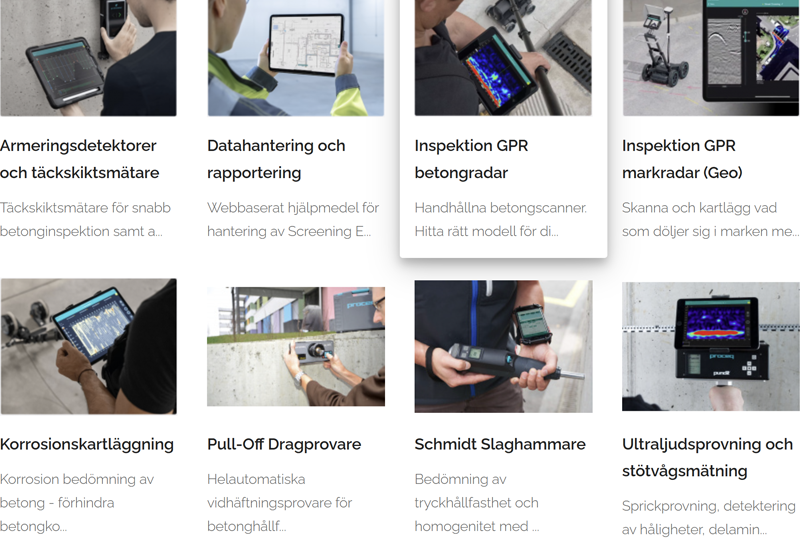Visit Ultraljudsprovning och stötvågsmätning title link

click(x=708, y=457)
